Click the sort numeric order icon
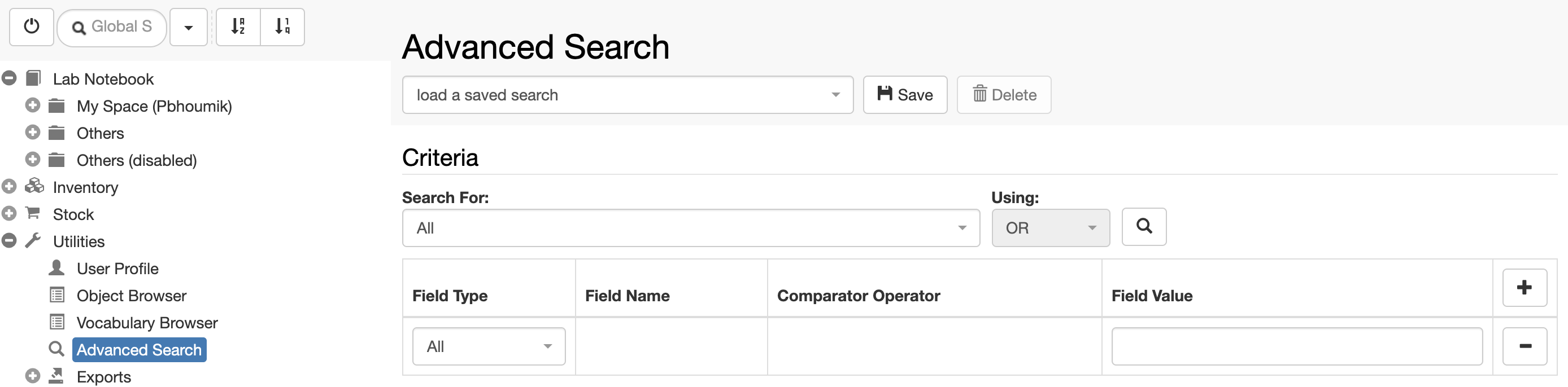Viewport: 1568px width, 387px height. (282, 27)
